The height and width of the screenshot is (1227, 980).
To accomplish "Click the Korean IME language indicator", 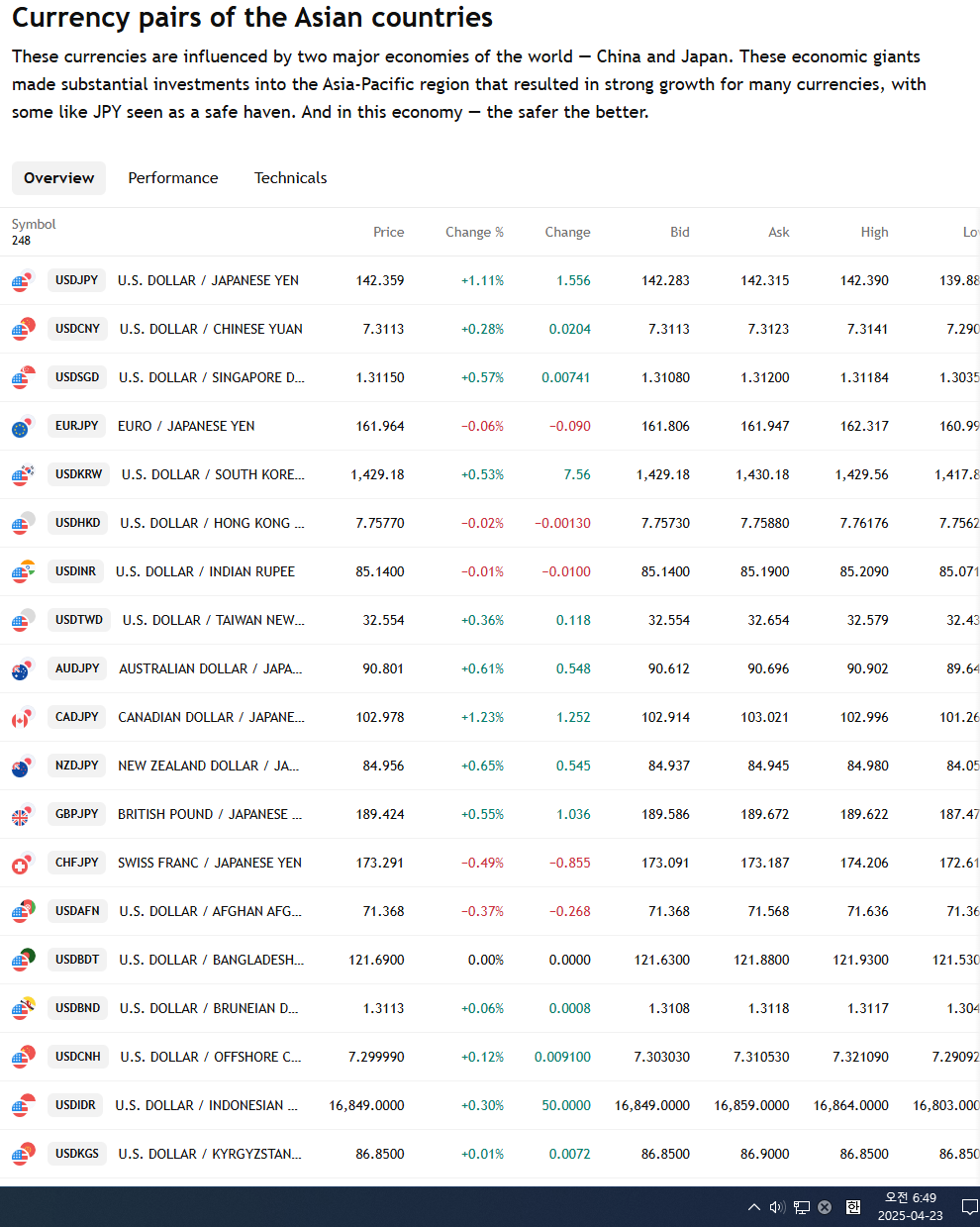I will [853, 1206].
